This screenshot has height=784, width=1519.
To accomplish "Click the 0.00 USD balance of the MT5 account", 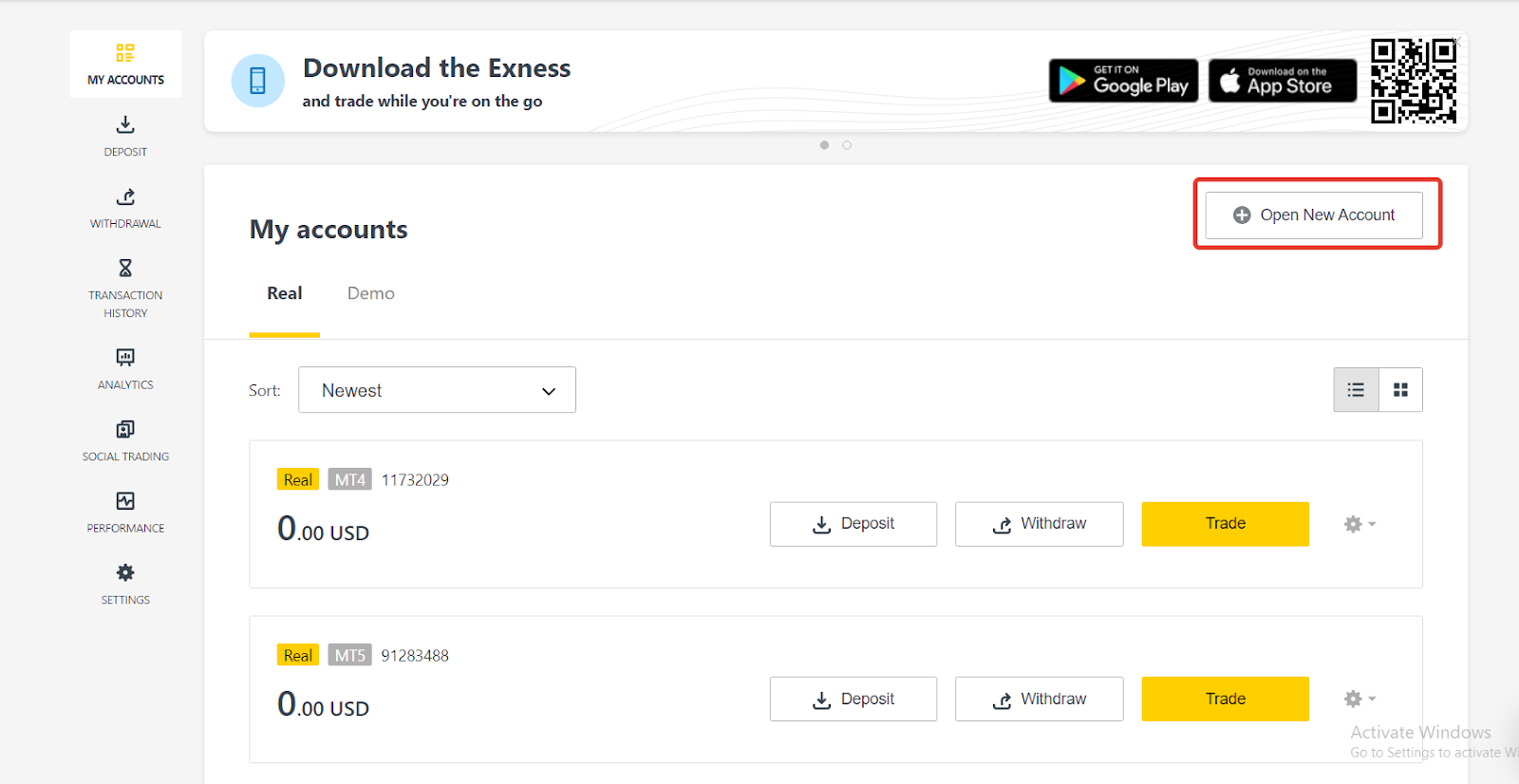I will coord(323,704).
